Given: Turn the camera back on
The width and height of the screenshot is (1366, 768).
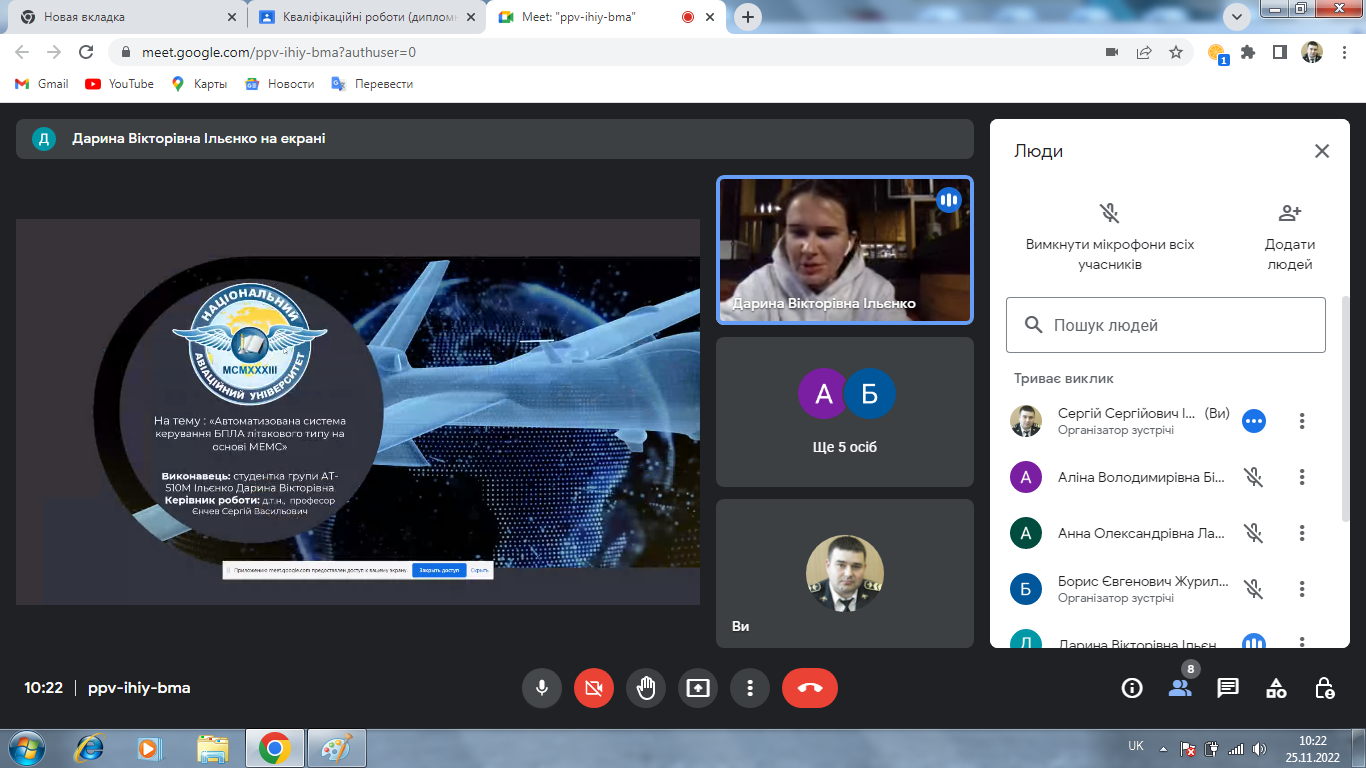Looking at the screenshot, I should coord(593,688).
